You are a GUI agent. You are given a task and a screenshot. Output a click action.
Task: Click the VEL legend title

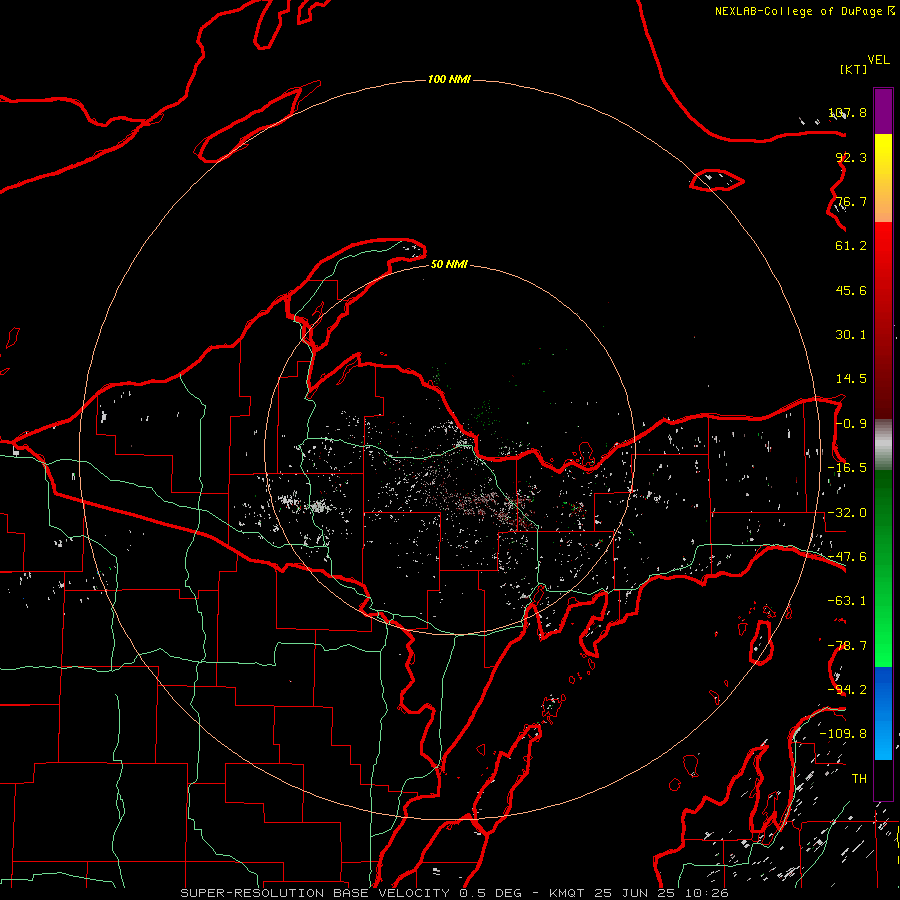point(878,60)
